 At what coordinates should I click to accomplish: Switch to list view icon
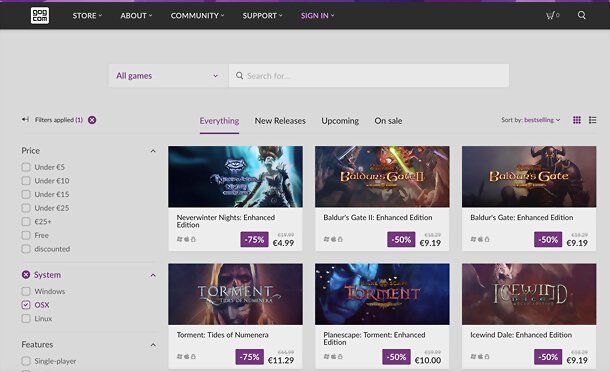pos(592,120)
